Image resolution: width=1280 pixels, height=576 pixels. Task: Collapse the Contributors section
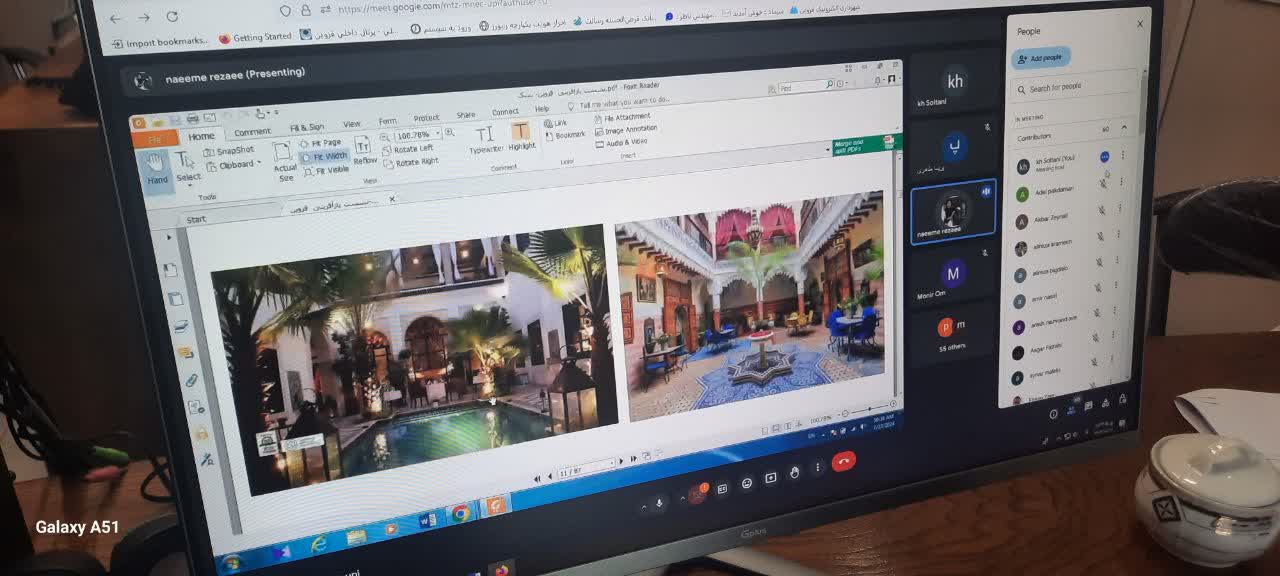1123,129
